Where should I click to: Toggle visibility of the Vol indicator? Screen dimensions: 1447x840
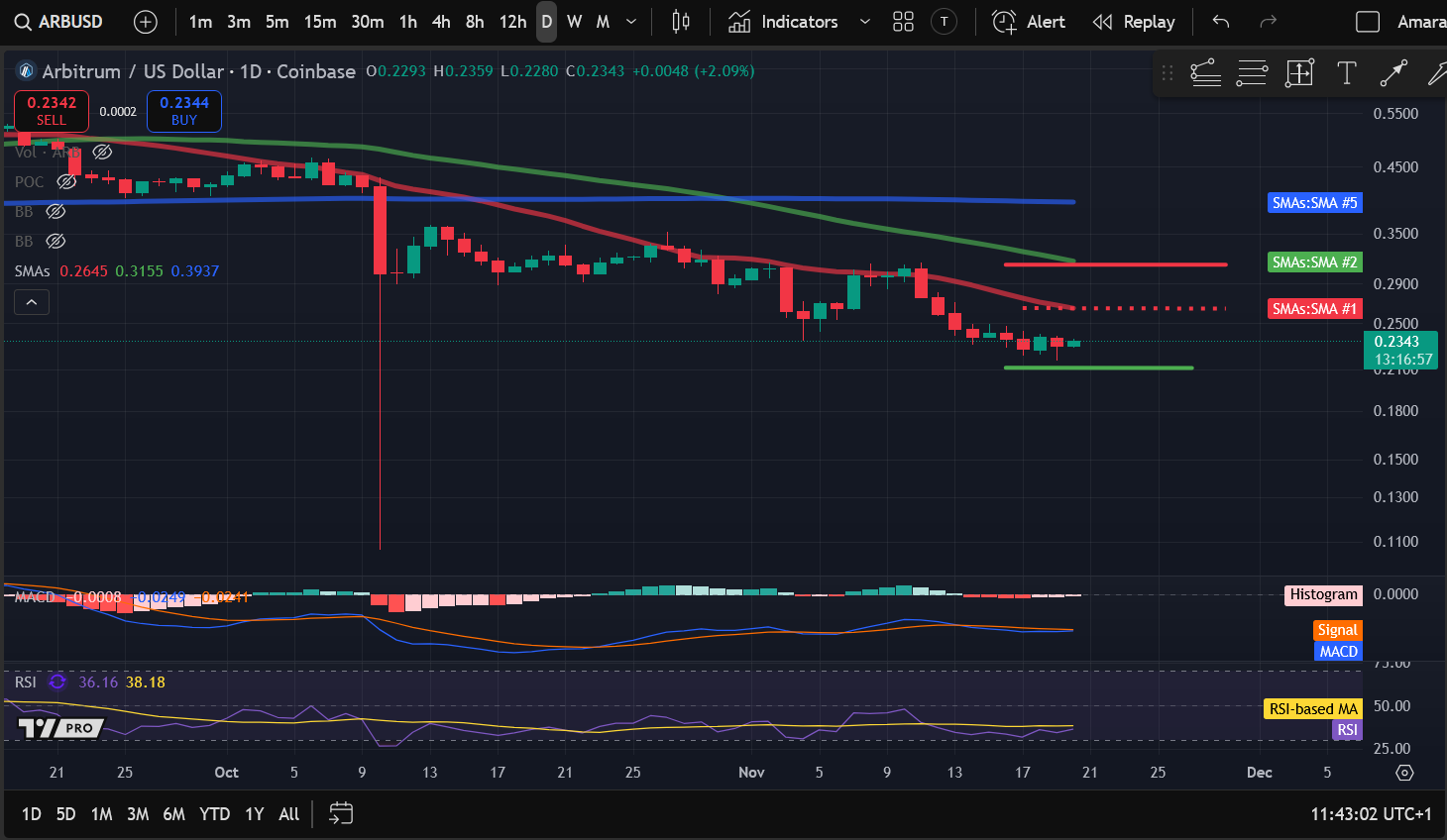[x=102, y=152]
